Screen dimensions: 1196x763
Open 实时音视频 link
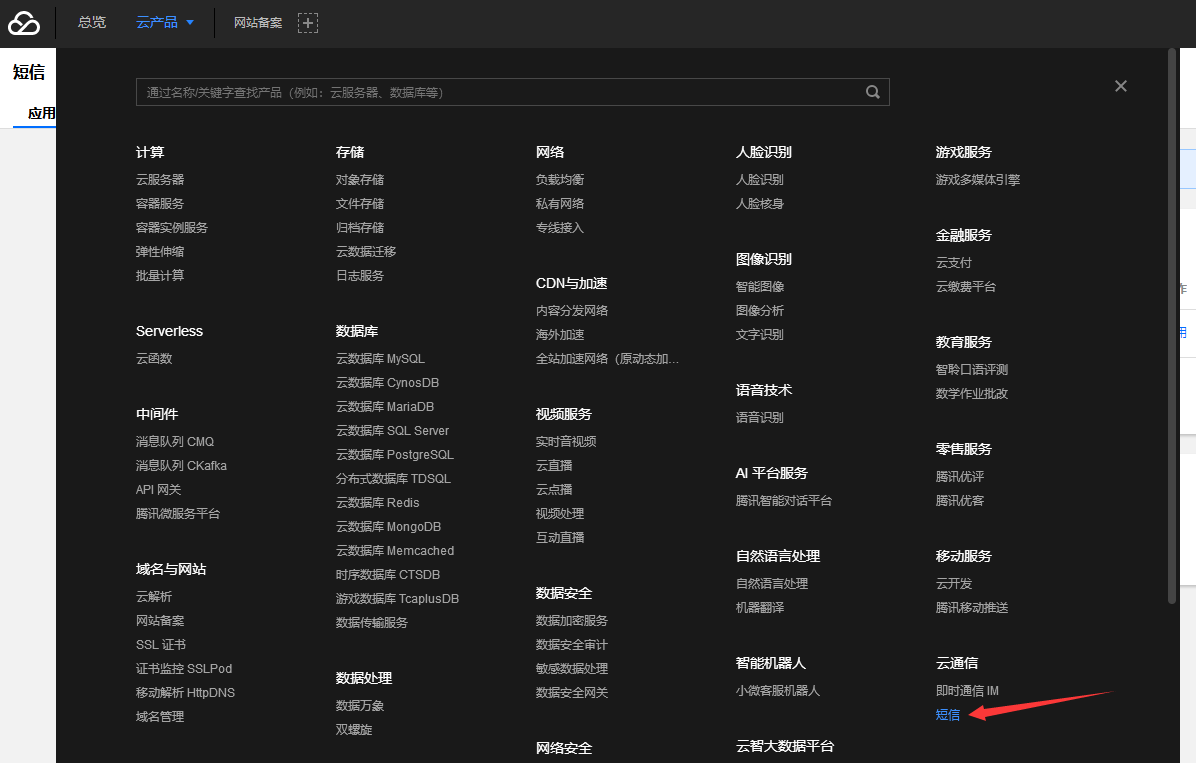point(566,442)
